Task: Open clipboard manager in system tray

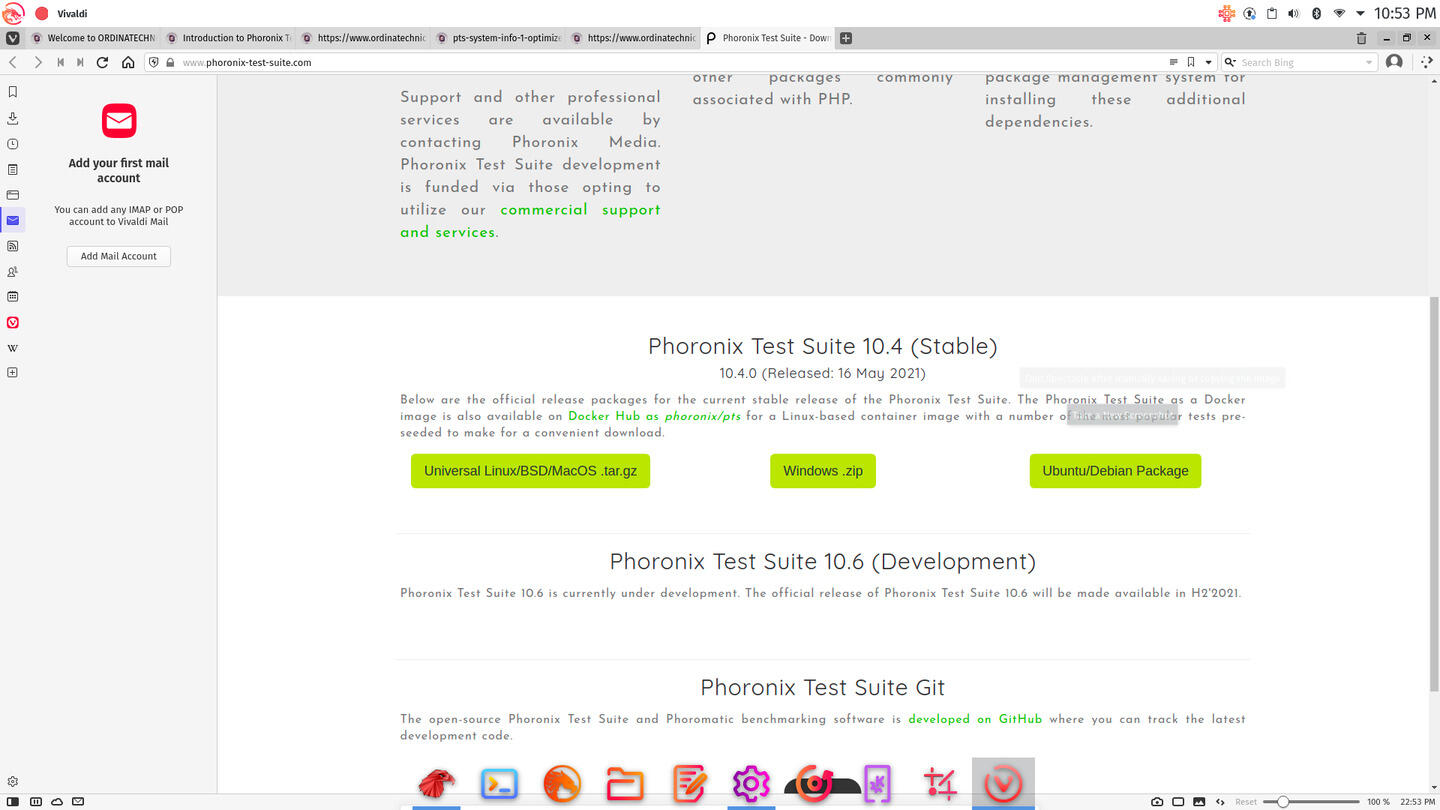Action: pyautogui.click(x=1272, y=13)
